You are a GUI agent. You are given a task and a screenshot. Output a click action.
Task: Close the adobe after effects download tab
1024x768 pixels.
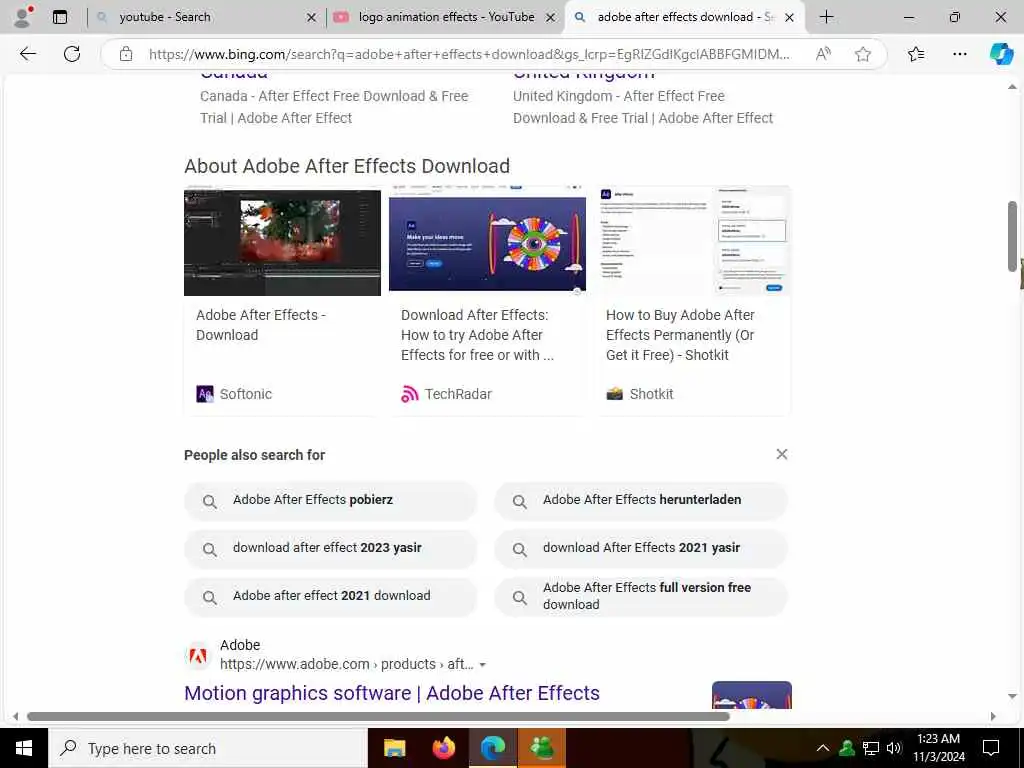pyautogui.click(x=790, y=18)
